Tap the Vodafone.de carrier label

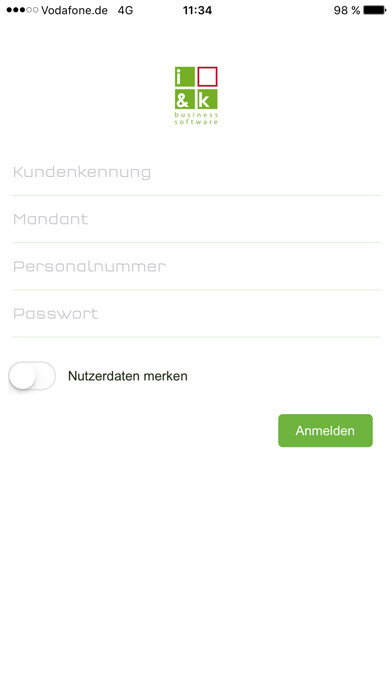(74, 10)
